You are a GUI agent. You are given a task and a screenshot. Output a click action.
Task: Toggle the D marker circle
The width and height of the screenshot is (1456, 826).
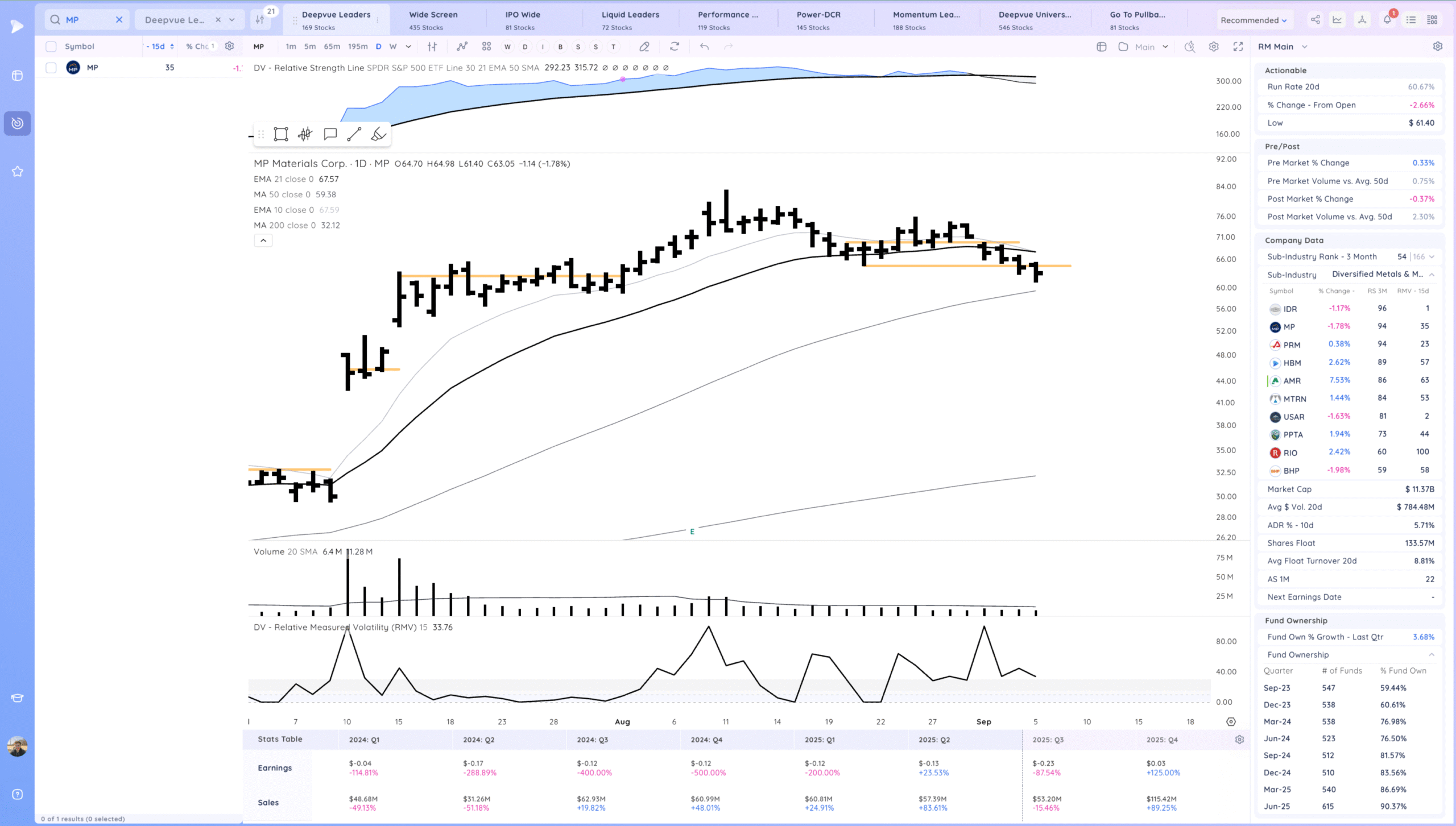click(x=525, y=47)
